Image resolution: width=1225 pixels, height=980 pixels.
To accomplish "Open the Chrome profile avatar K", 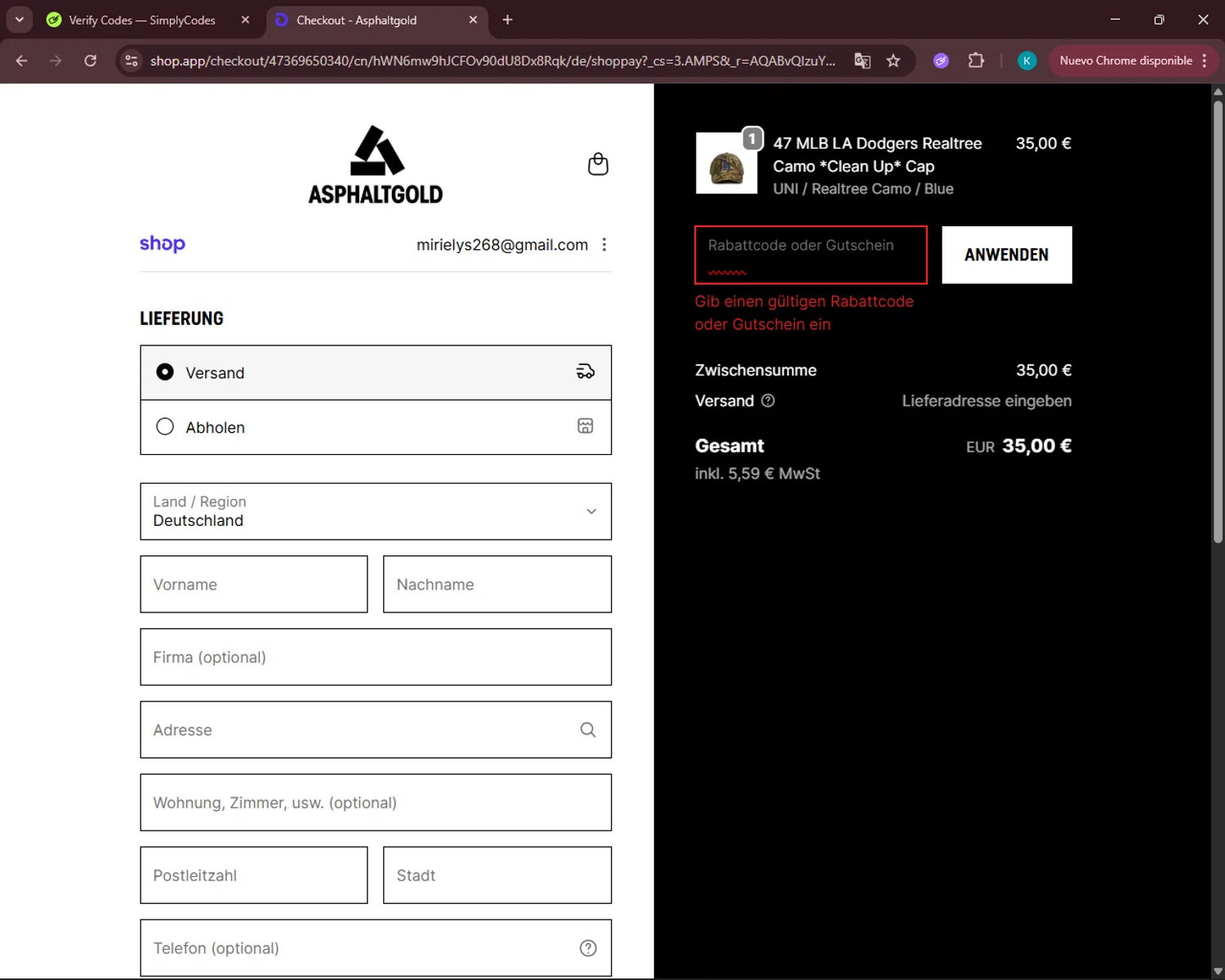I will (1027, 60).
